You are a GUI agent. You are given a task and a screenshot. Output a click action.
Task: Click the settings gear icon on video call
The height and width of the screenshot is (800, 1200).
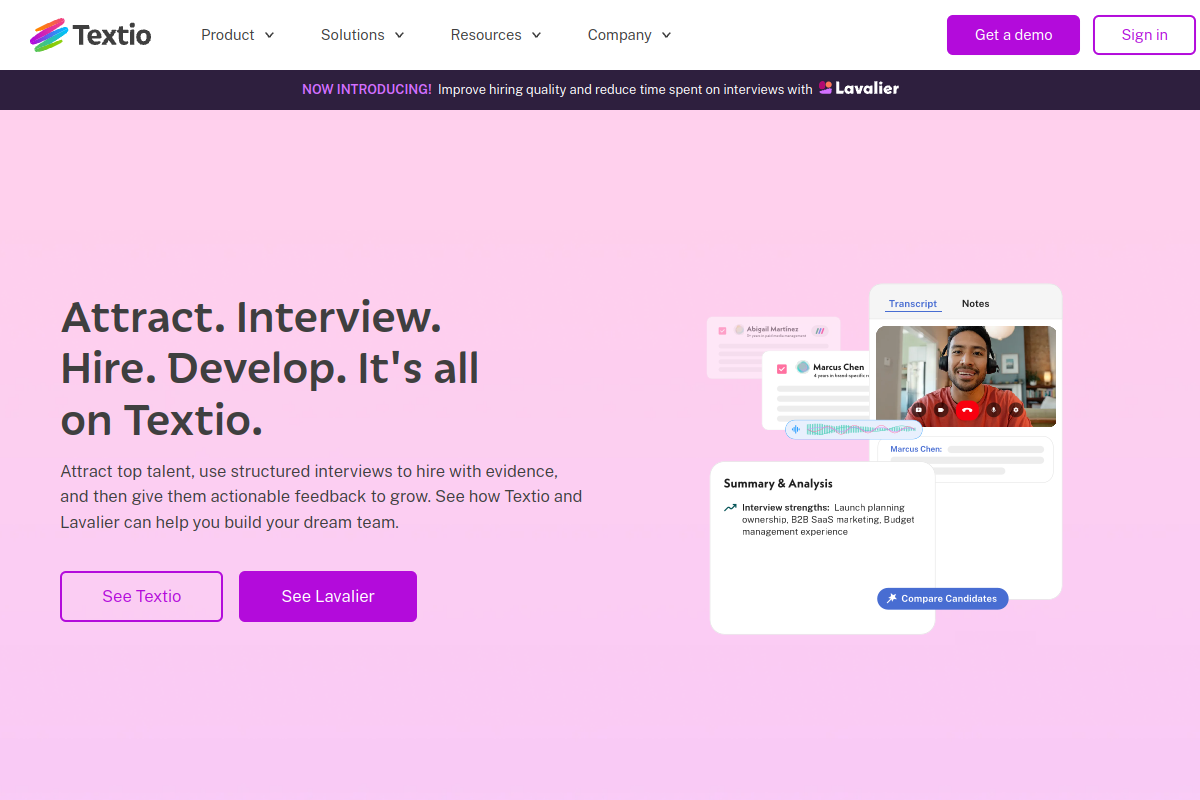pyautogui.click(x=1016, y=410)
